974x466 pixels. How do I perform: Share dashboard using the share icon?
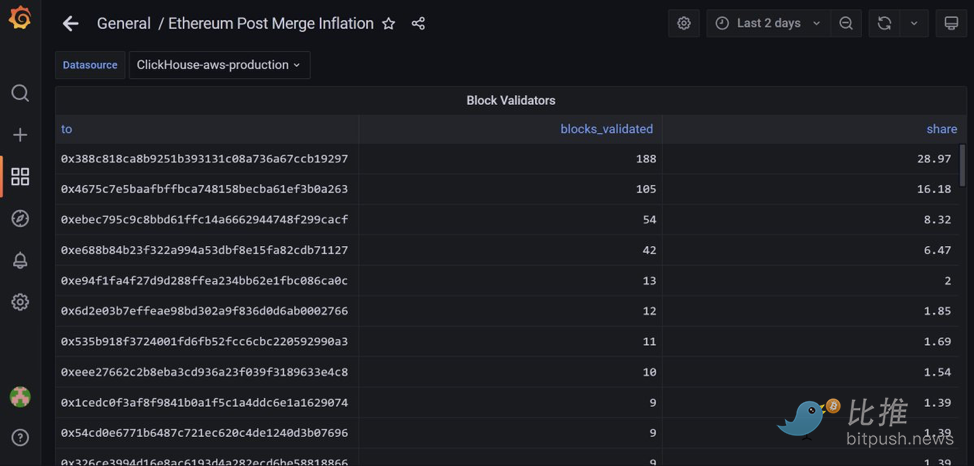pos(418,23)
